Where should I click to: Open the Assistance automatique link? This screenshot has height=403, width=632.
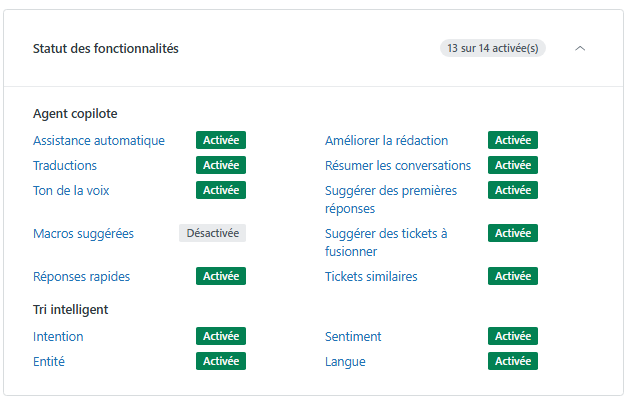(99, 141)
